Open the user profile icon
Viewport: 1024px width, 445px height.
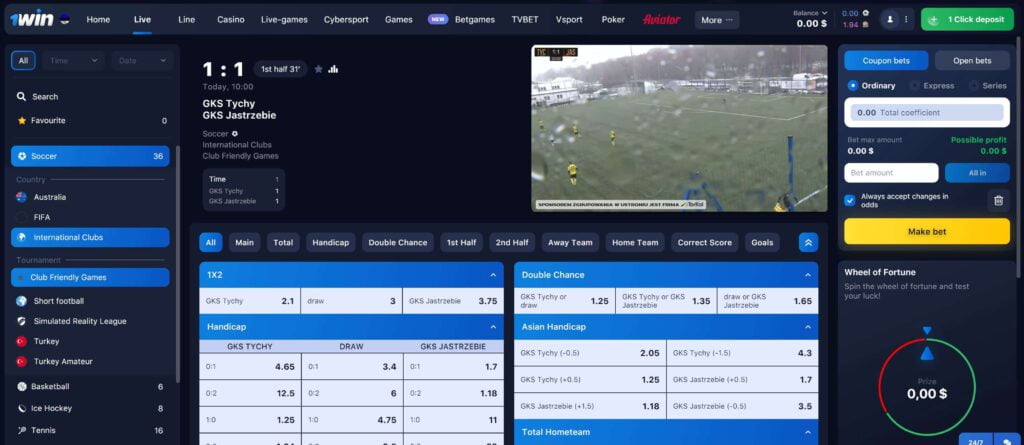click(889, 20)
